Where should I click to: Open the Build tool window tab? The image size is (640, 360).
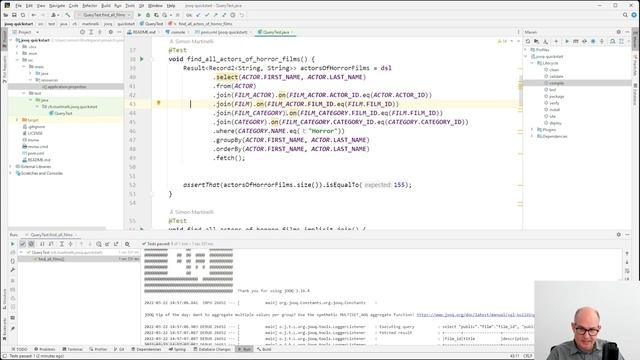coord(264,349)
